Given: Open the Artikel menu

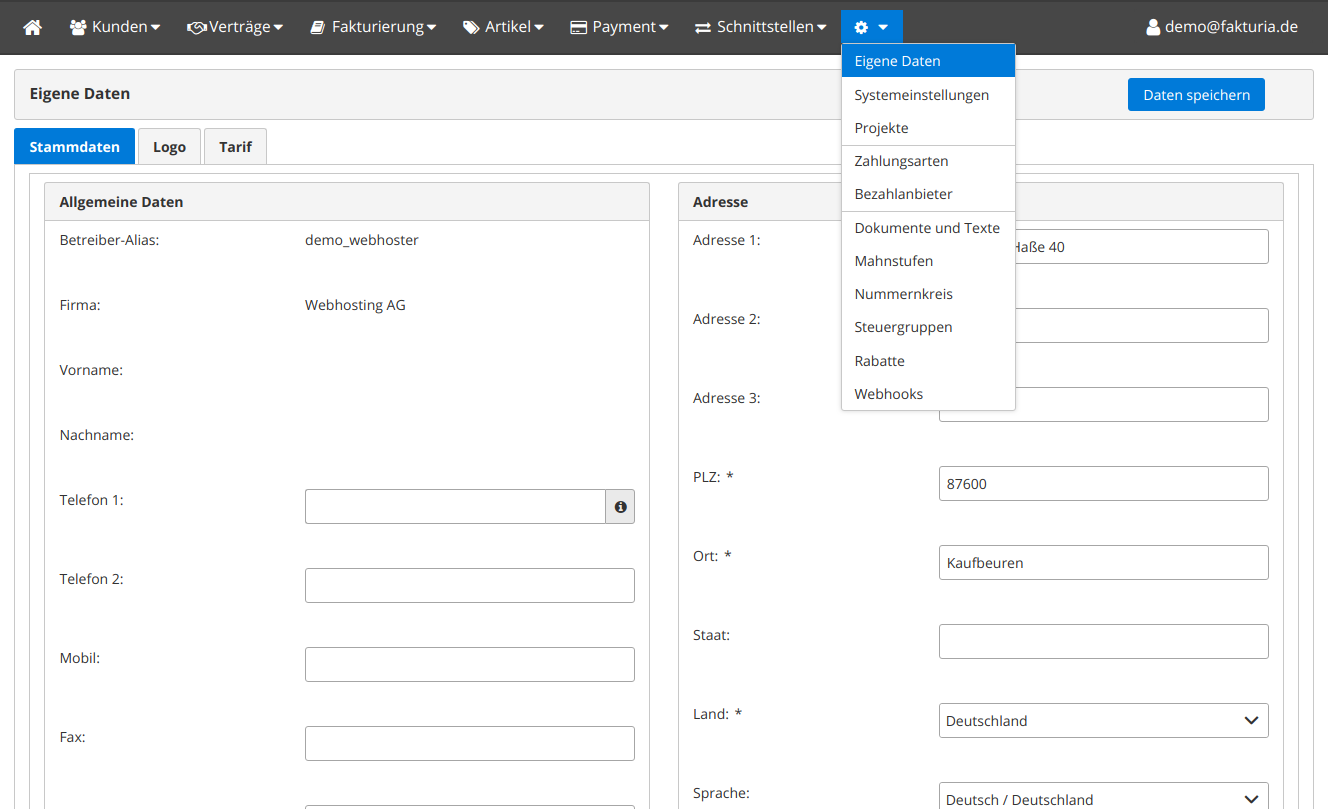Looking at the screenshot, I should (503, 27).
